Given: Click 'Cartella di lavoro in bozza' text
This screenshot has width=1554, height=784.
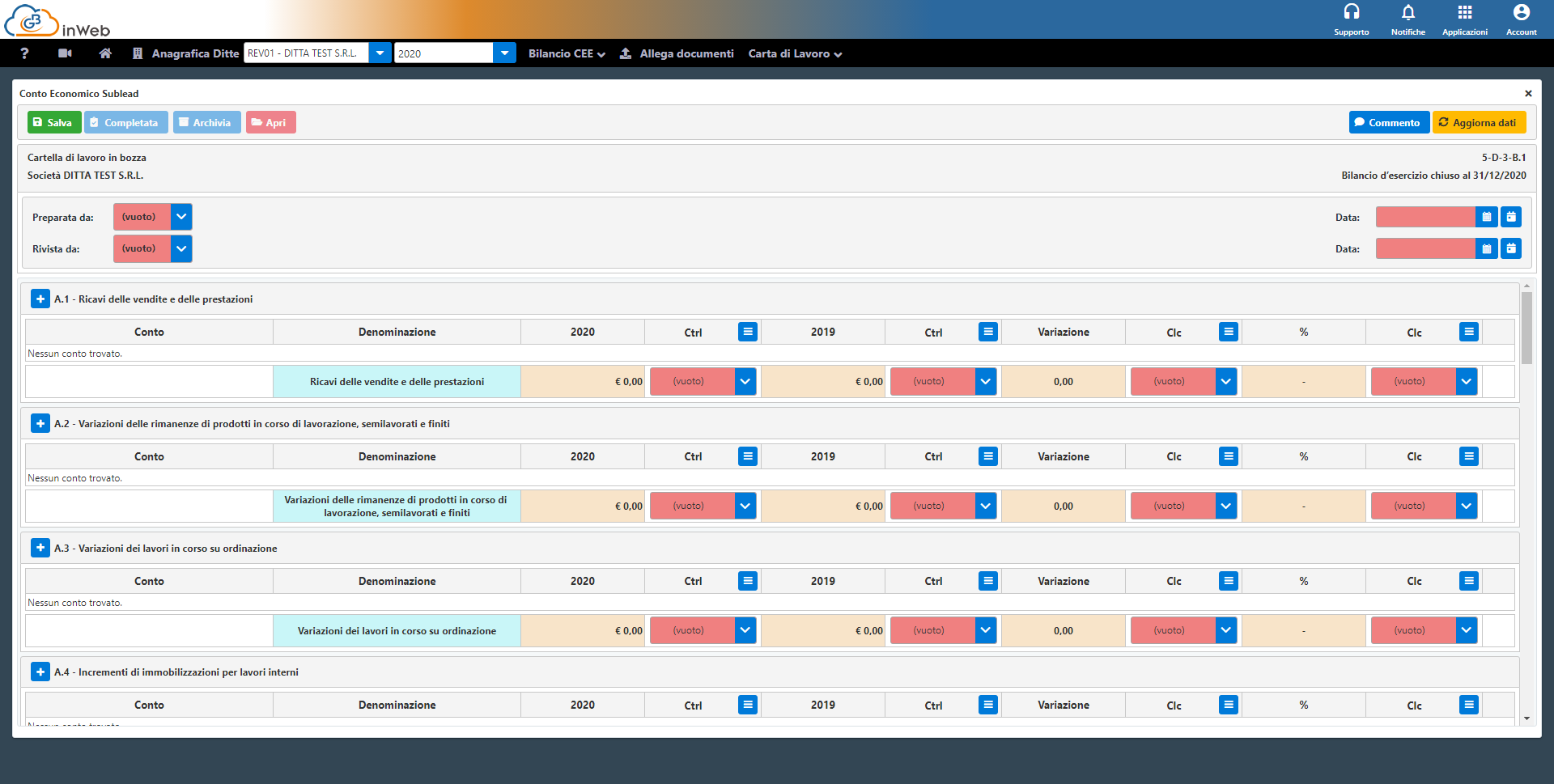Looking at the screenshot, I should (x=87, y=157).
